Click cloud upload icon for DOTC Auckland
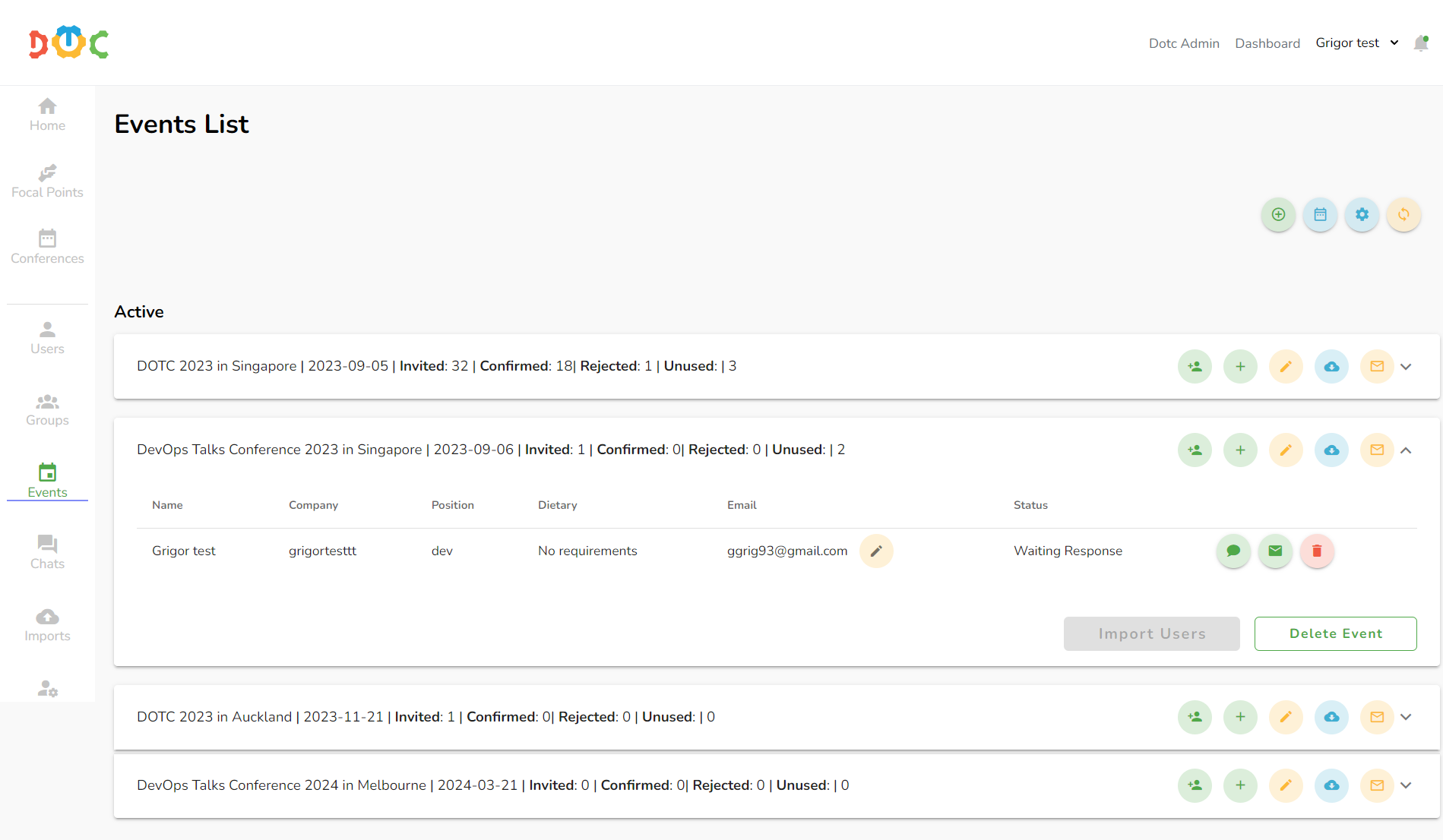This screenshot has height=840, width=1443. point(1331,717)
